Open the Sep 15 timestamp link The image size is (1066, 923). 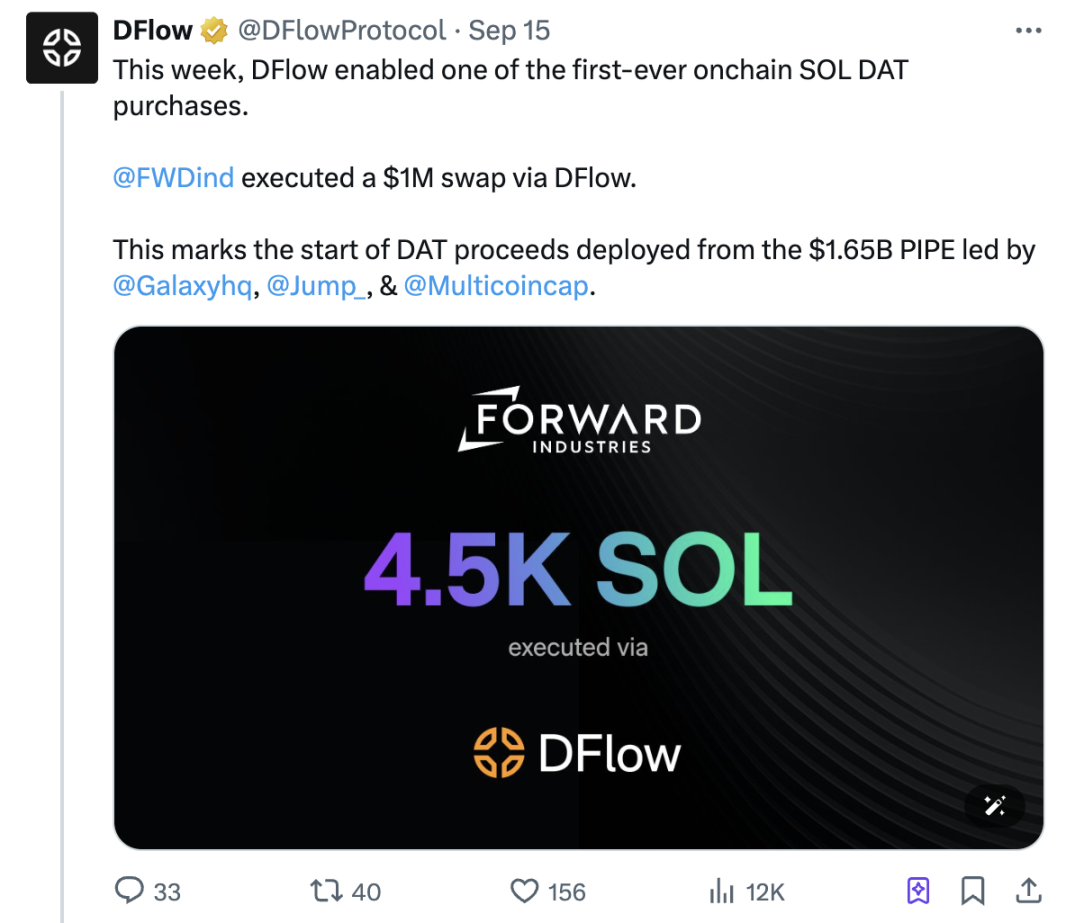(509, 31)
